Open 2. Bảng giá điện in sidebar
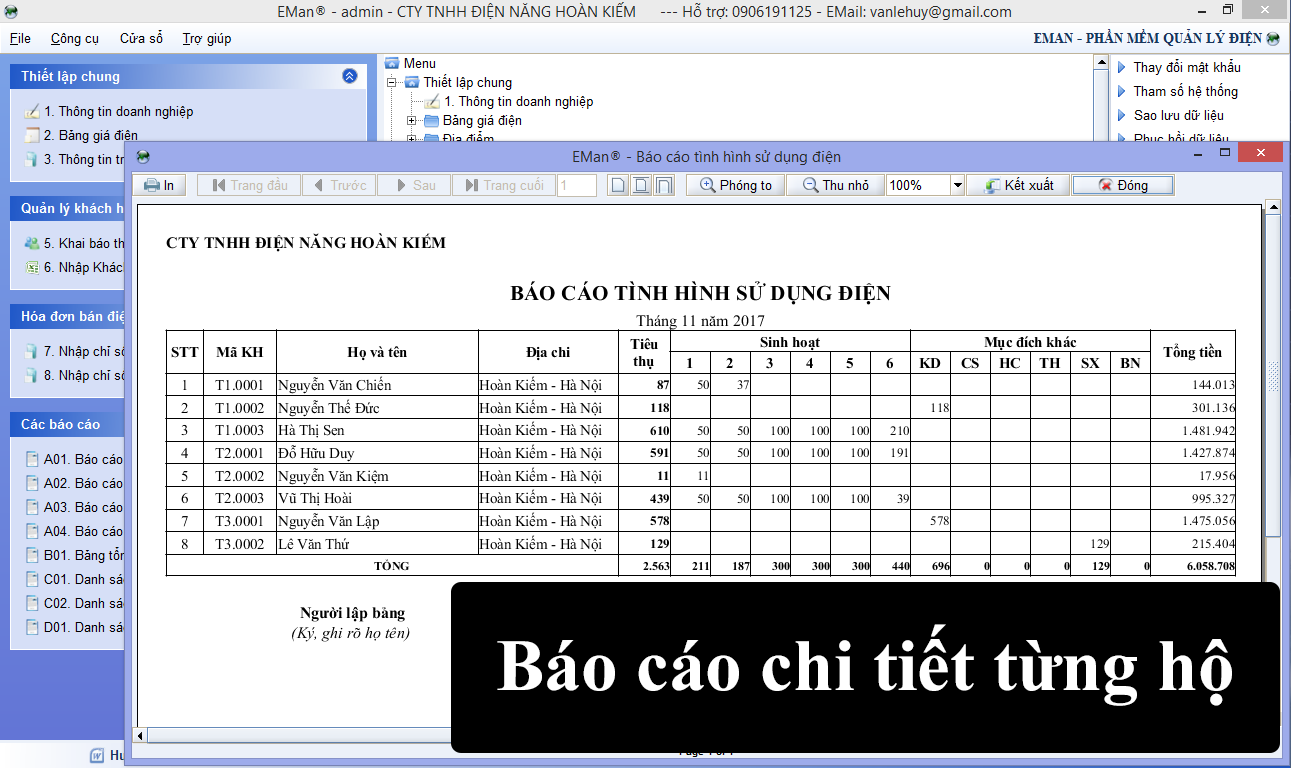This screenshot has width=1291, height=768. tap(90, 135)
